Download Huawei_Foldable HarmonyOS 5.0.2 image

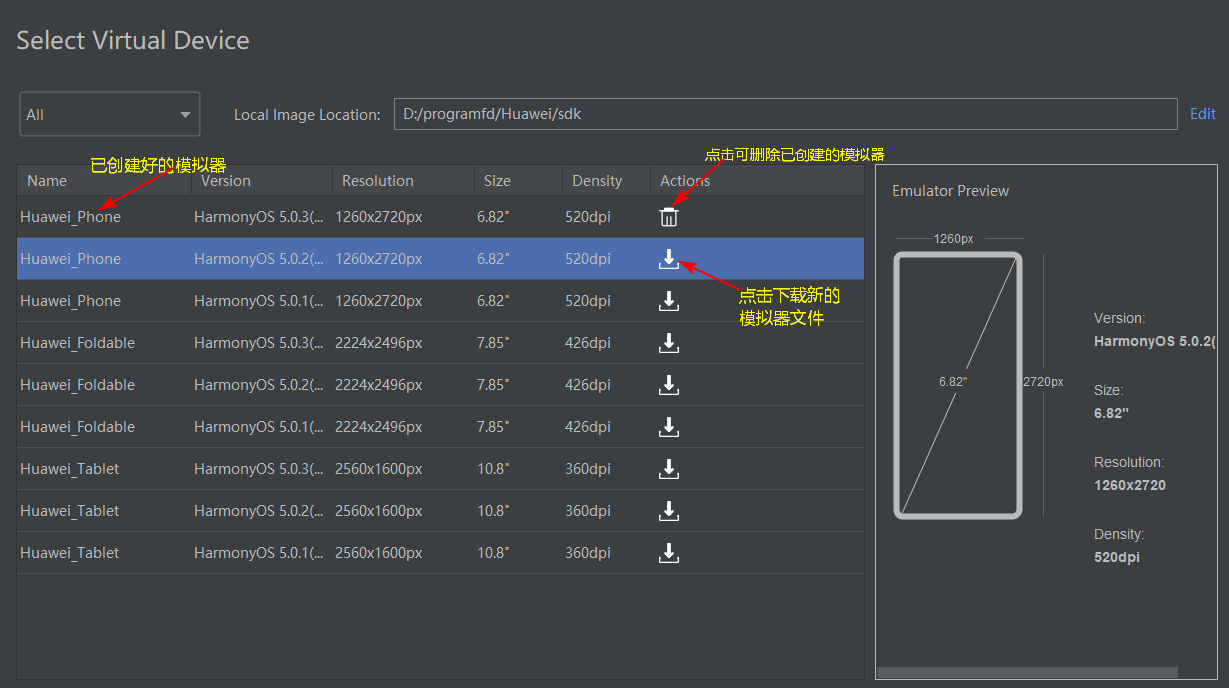coord(669,385)
